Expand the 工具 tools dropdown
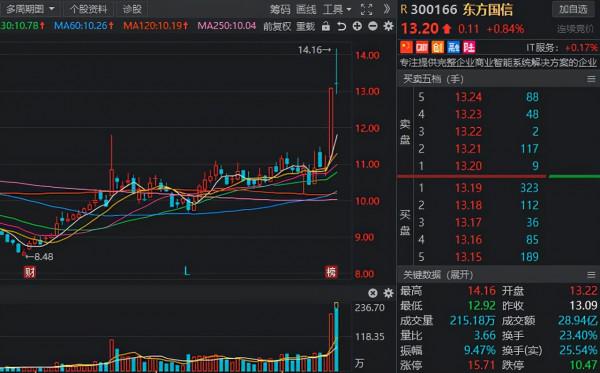 click(x=337, y=9)
